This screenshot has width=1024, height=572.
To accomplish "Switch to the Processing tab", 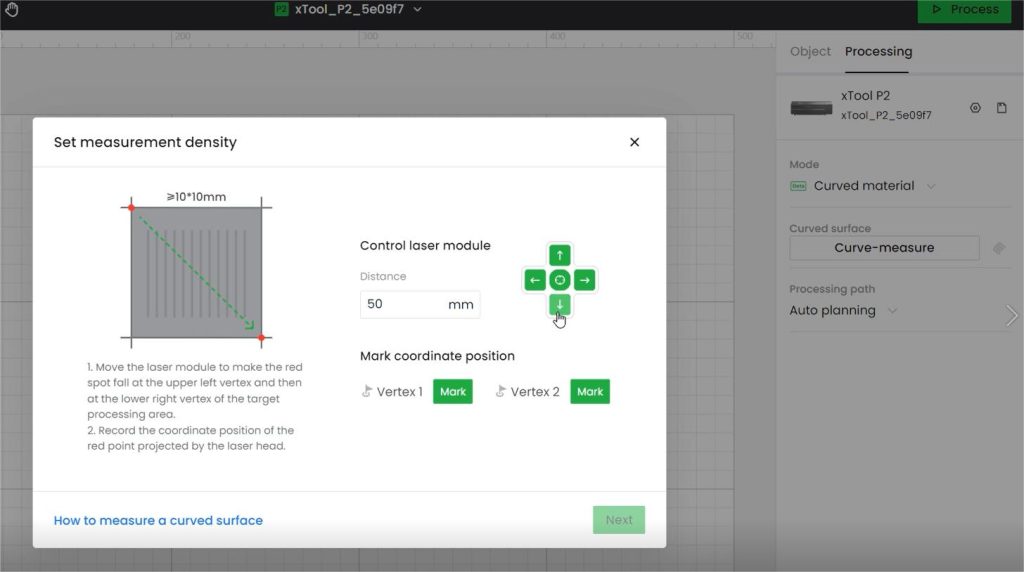I will (x=878, y=51).
